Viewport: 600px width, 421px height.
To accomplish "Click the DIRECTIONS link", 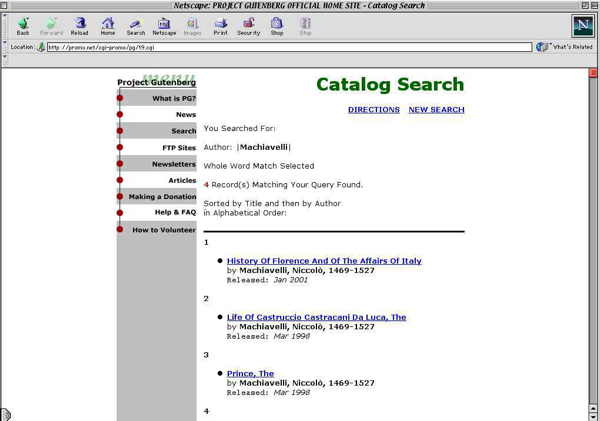I will coord(374,110).
